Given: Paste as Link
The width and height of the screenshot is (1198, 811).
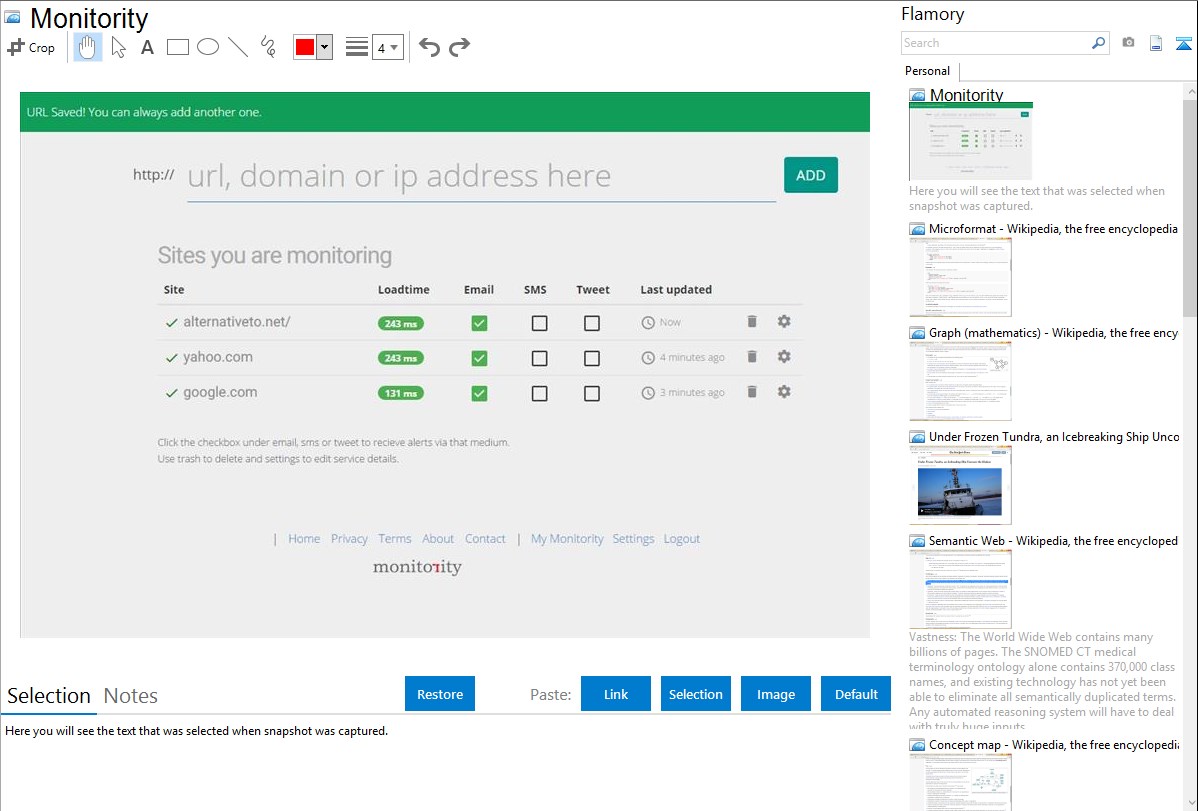Looking at the screenshot, I should [x=616, y=694].
